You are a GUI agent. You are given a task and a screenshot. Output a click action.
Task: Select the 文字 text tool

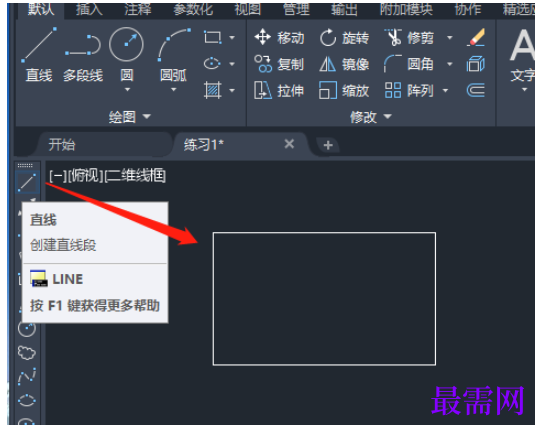click(x=522, y=55)
